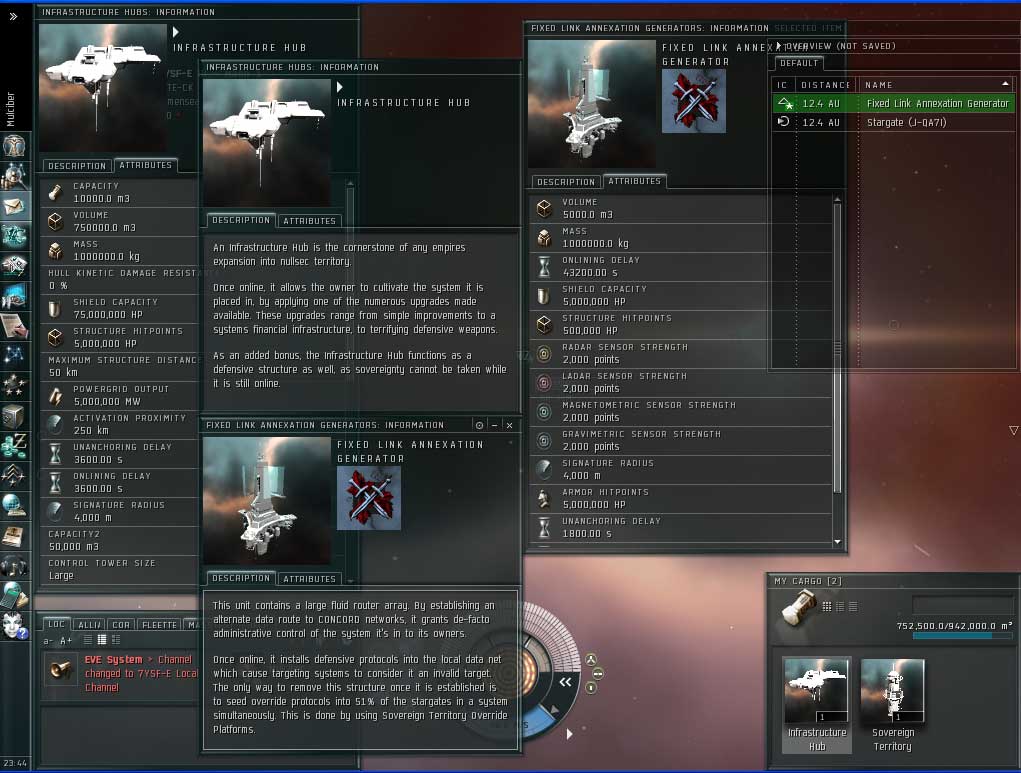Screen dimensions: 1021x773
Task: Click the Distance column header
Action: point(826,85)
